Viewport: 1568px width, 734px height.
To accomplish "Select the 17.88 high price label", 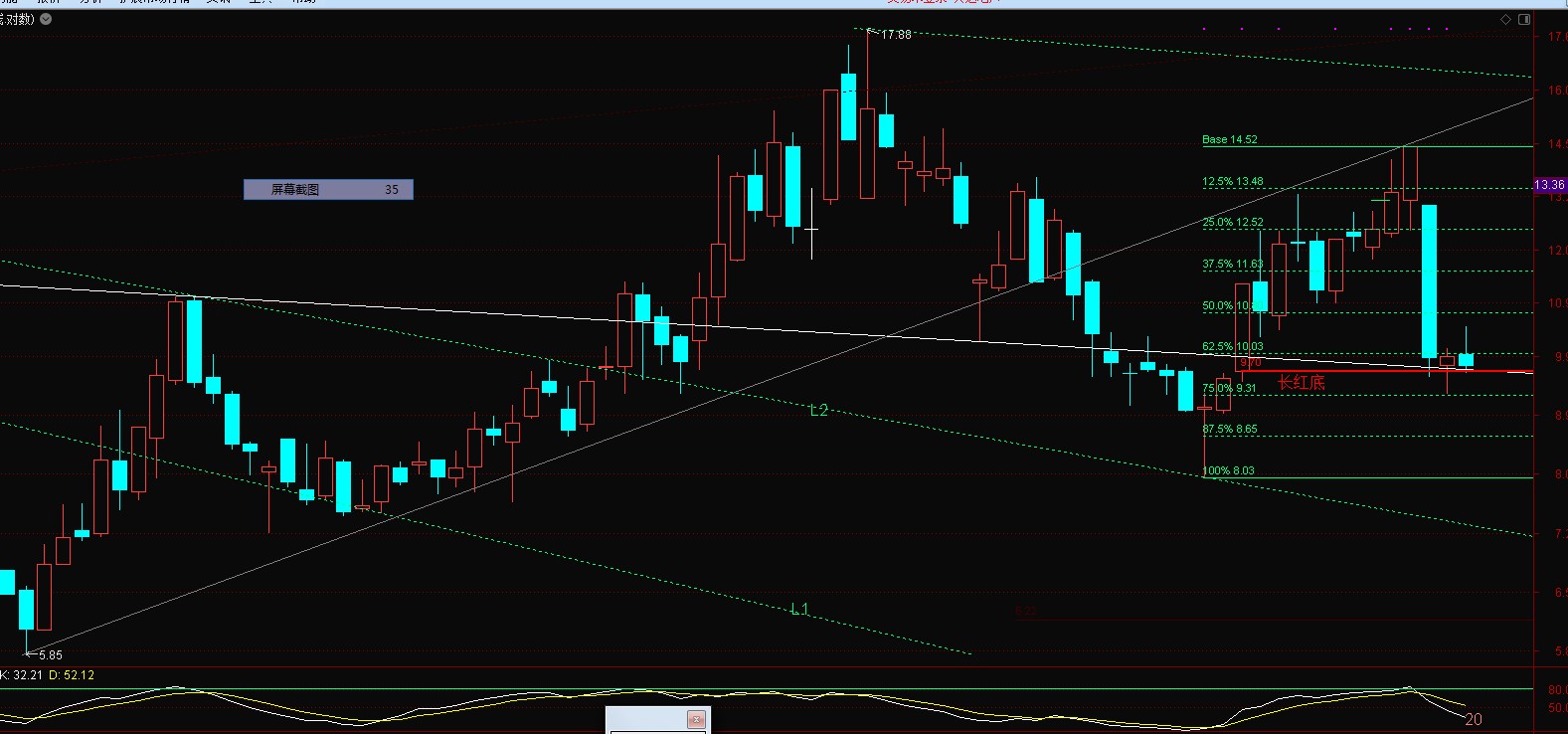I will pos(896,35).
